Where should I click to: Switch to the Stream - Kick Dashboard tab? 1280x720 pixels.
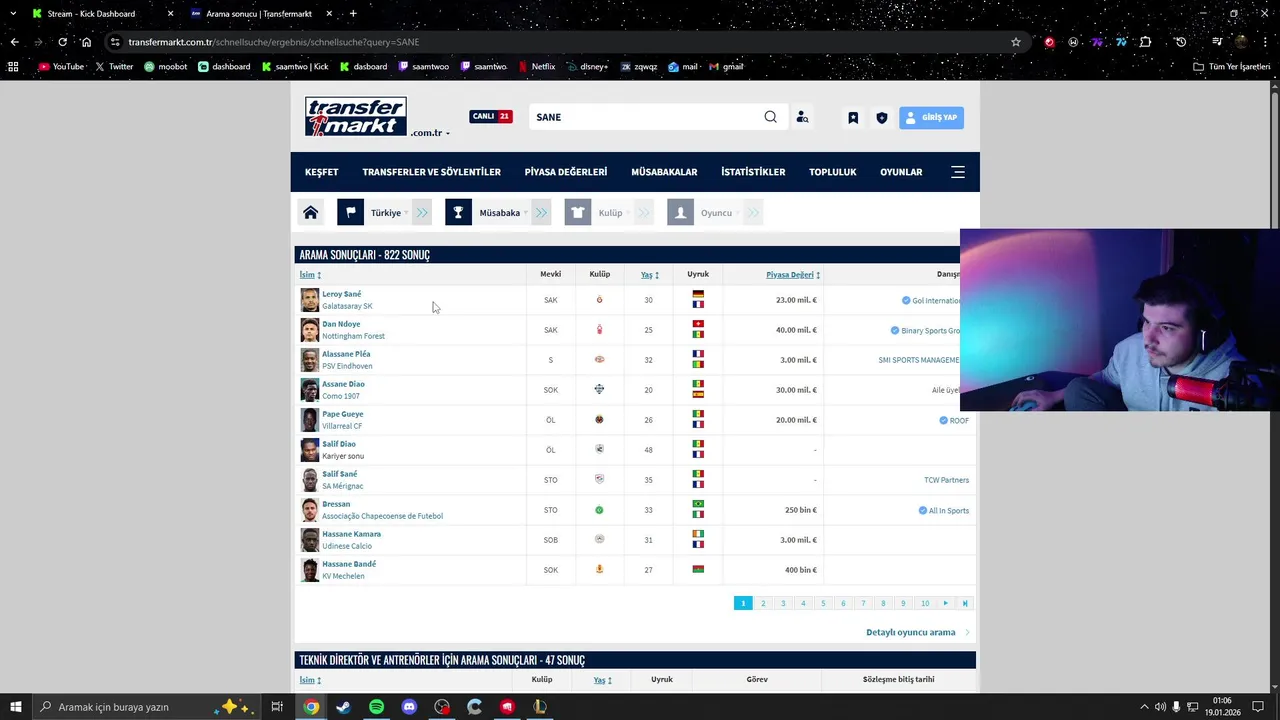click(100, 14)
